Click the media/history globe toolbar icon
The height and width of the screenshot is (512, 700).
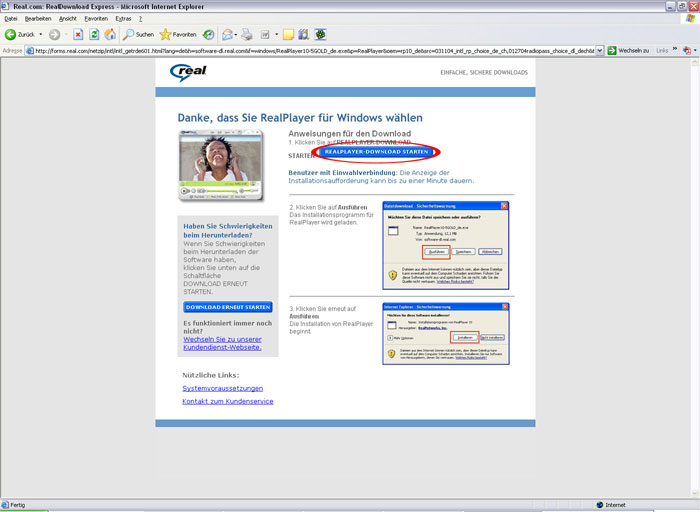point(208,34)
